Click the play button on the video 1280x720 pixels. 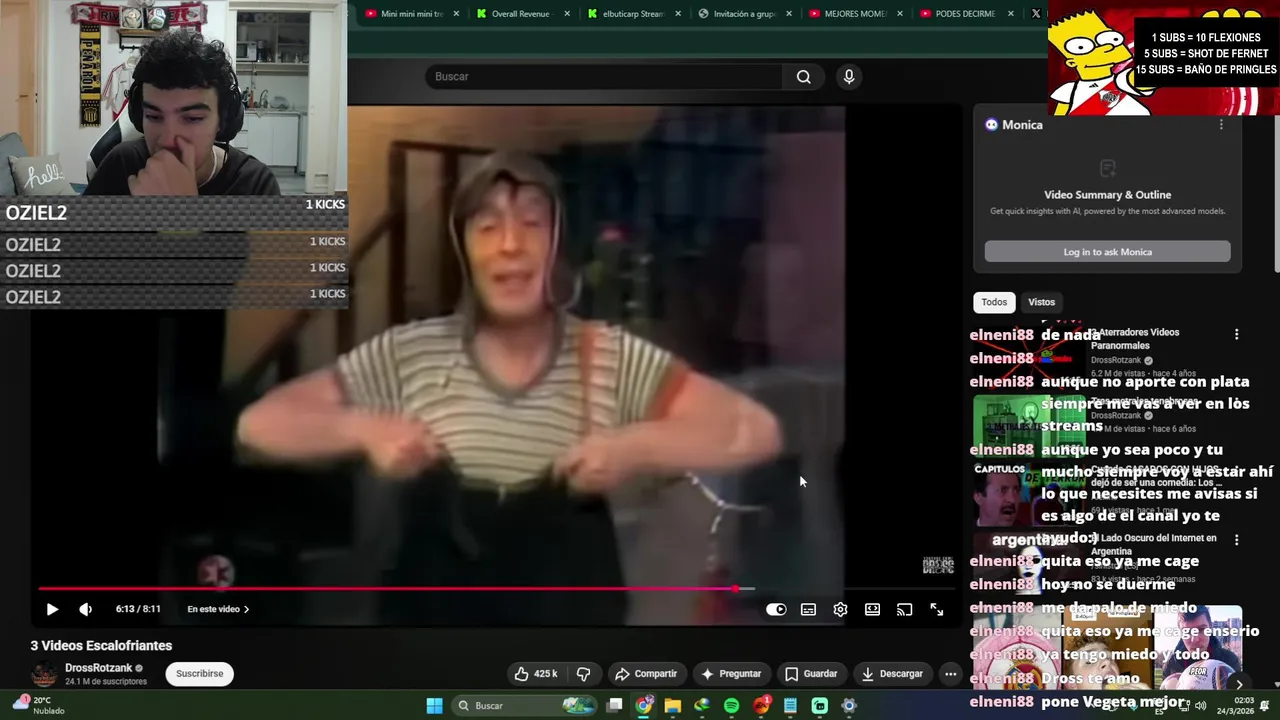coord(52,609)
